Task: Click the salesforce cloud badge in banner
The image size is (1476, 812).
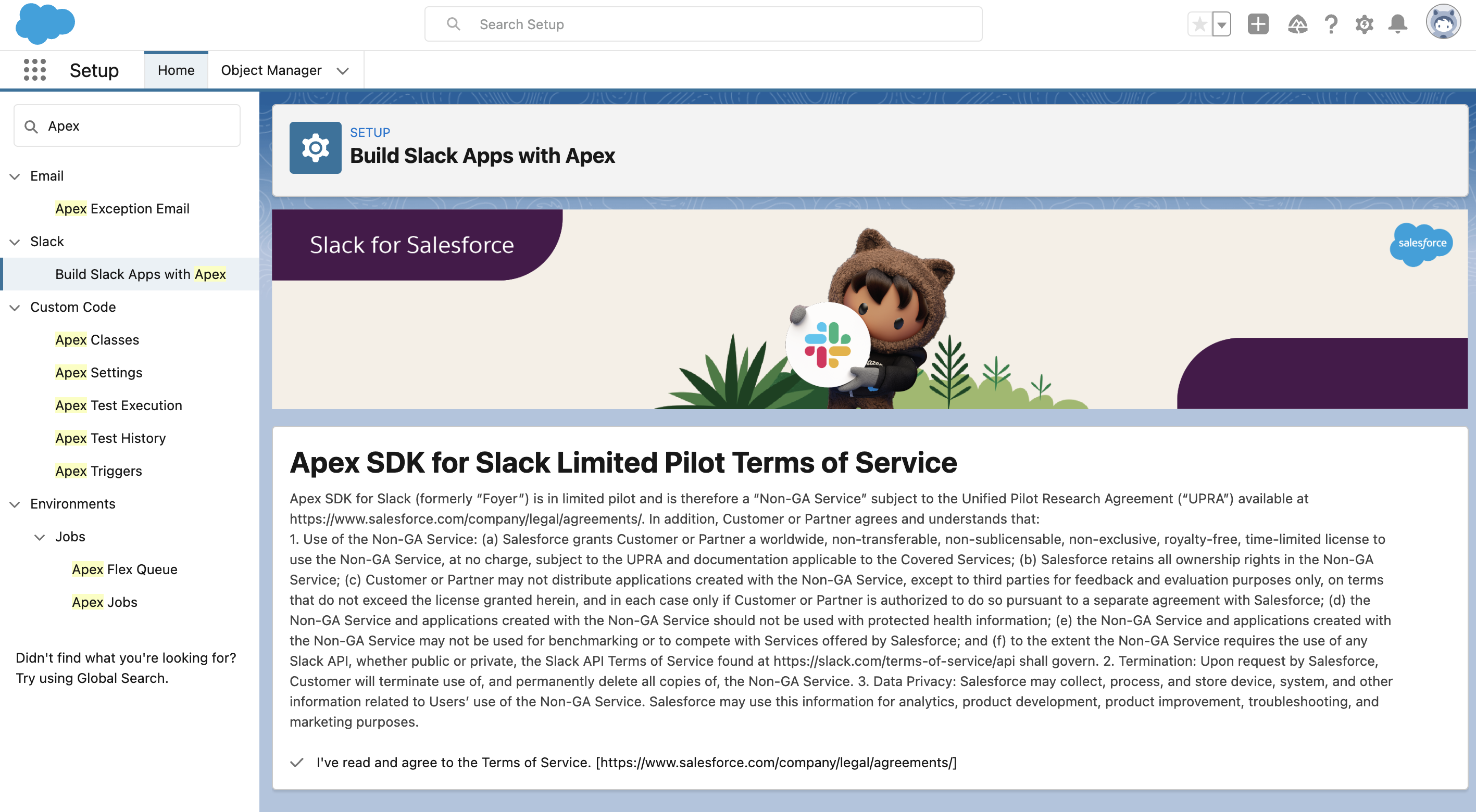Action: pos(1421,244)
